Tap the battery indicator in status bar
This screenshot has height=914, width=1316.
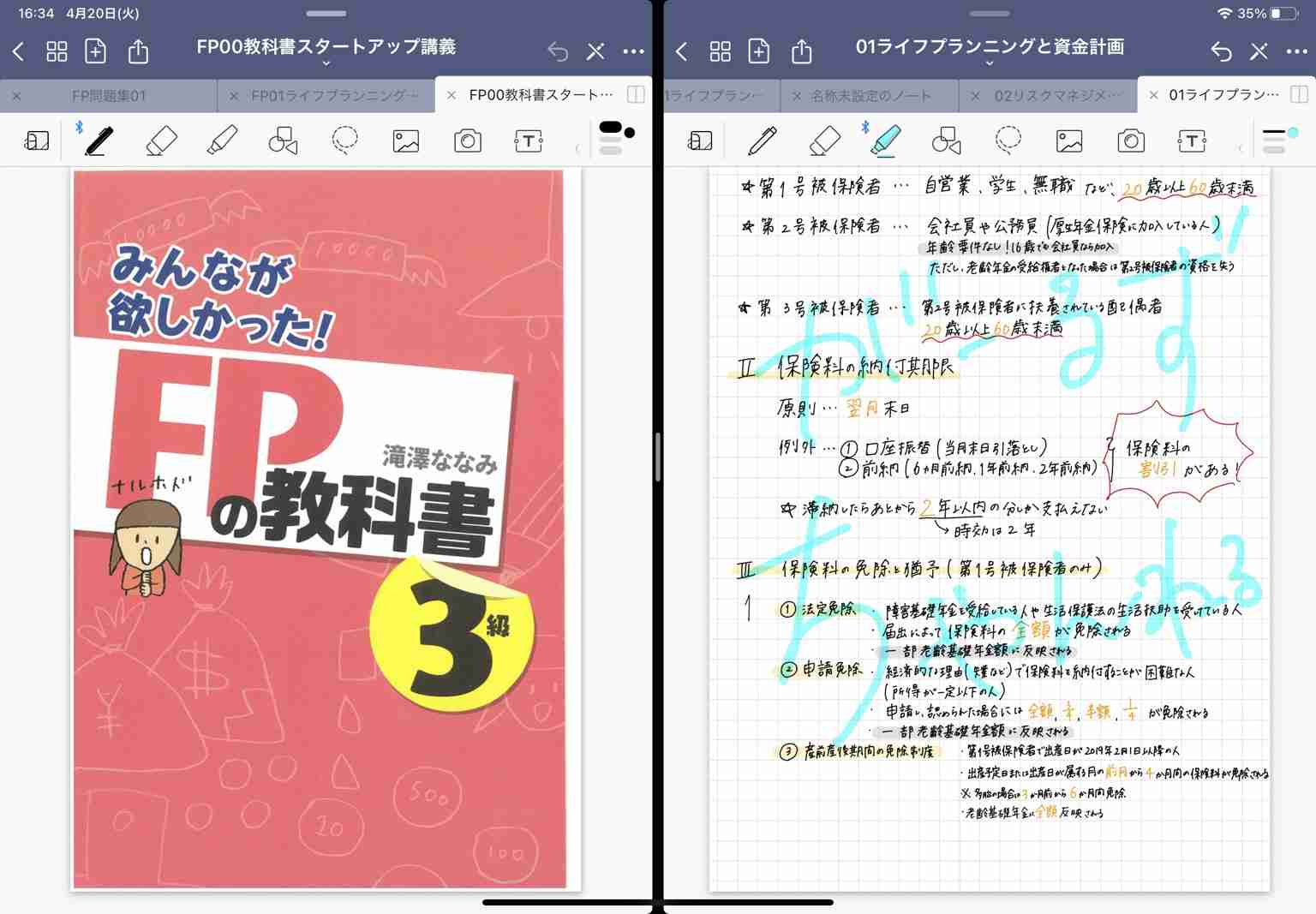coord(1284,14)
